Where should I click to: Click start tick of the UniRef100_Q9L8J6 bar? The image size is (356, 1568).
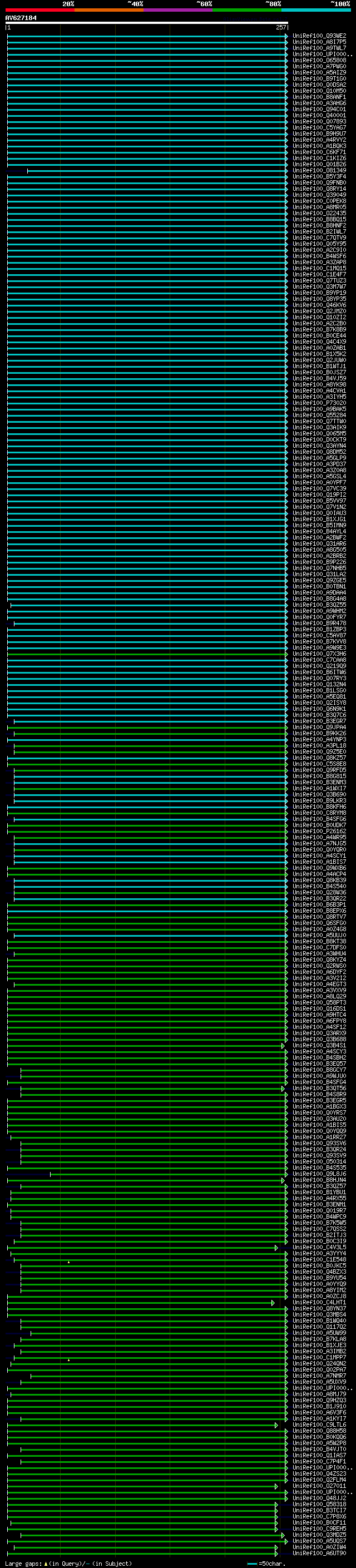[50, 1174]
